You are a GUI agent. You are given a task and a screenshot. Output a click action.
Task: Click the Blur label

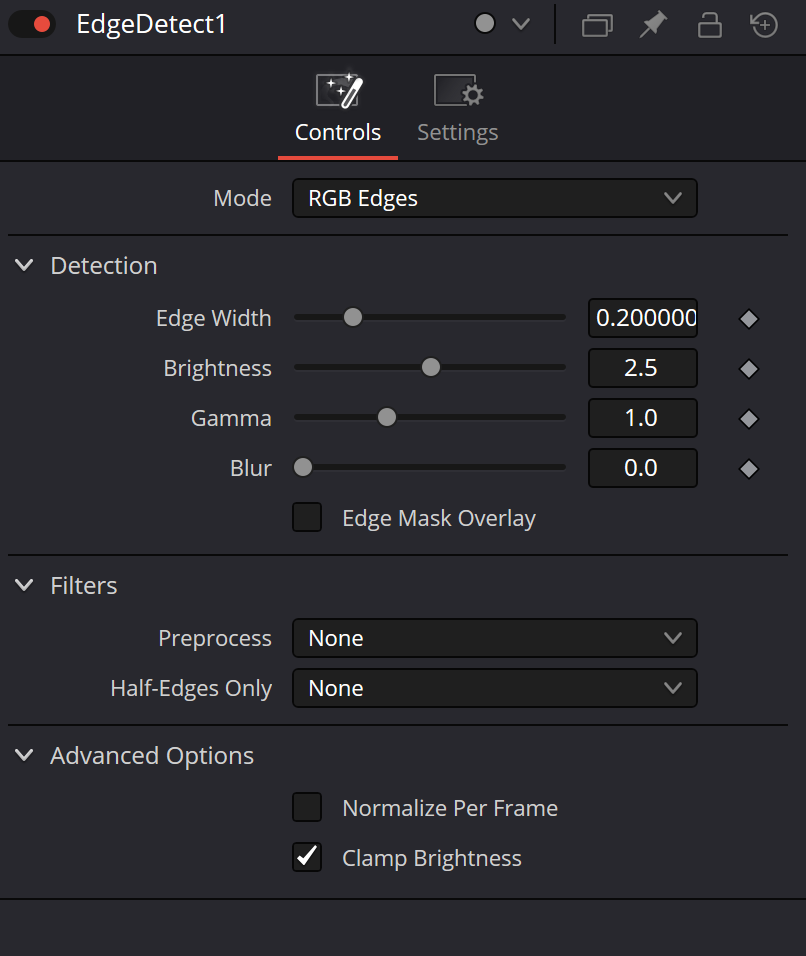(251, 468)
